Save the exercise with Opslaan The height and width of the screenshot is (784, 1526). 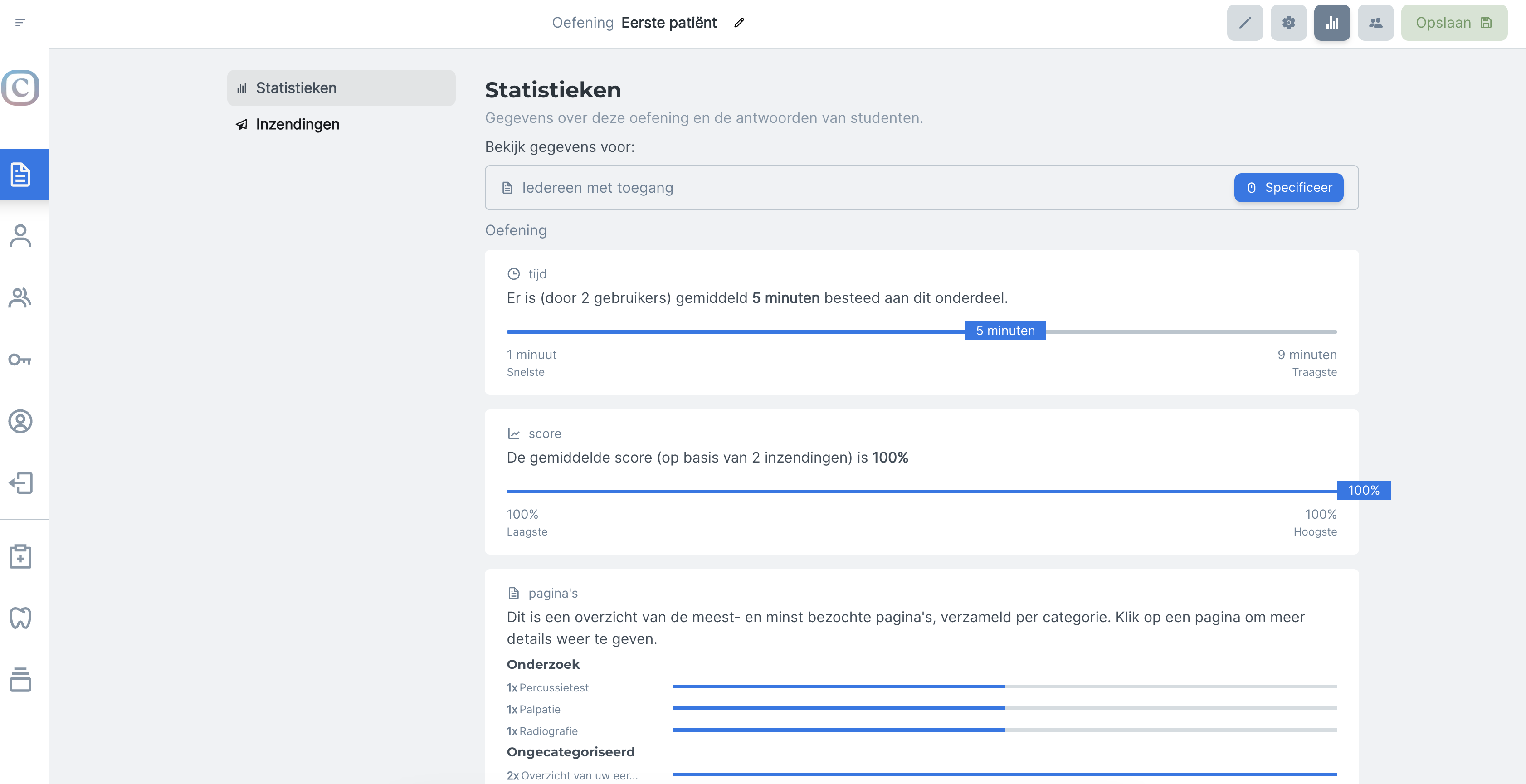pos(1454,23)
